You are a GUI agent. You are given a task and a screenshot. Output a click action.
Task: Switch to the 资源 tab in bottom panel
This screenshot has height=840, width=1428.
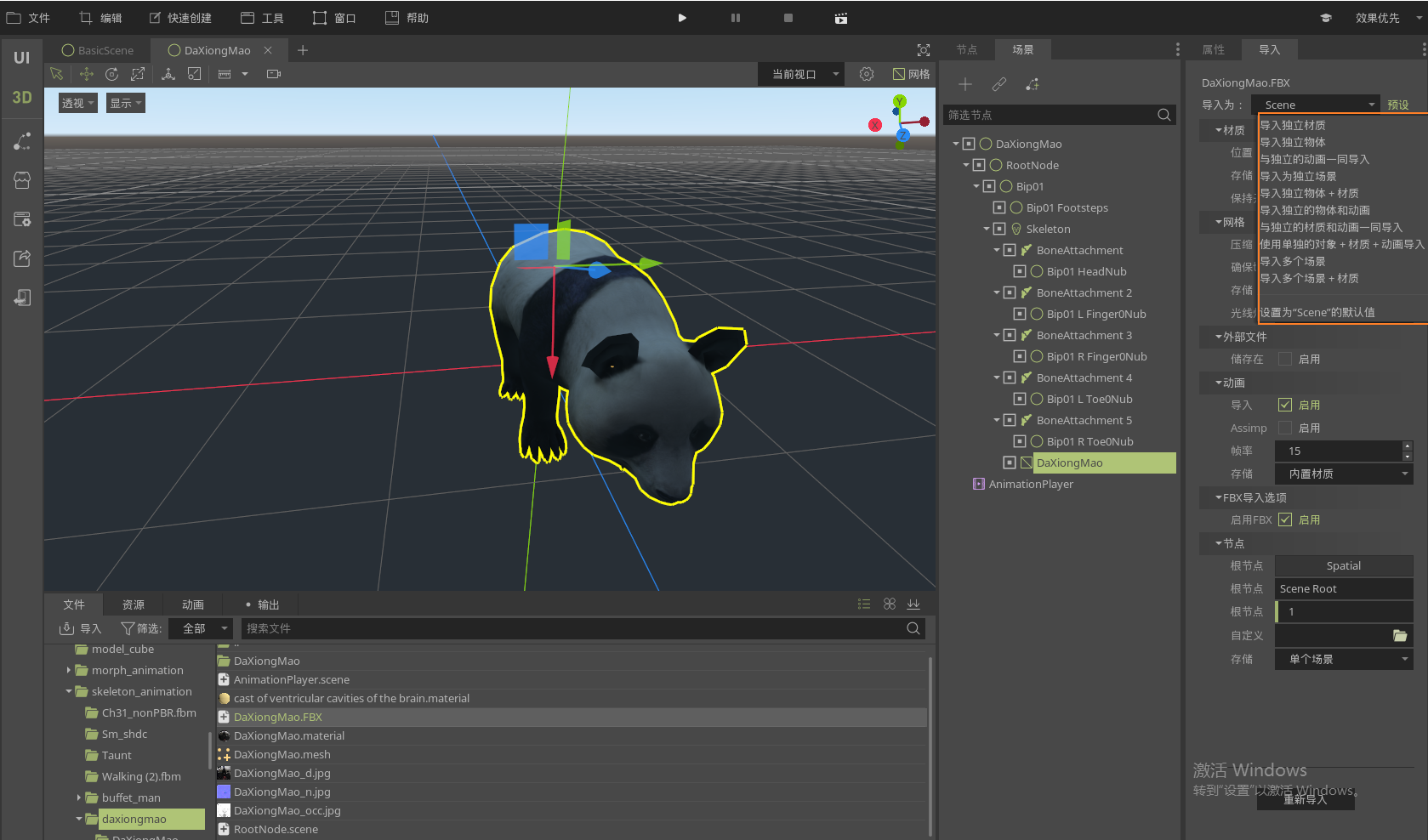point(134,604)
